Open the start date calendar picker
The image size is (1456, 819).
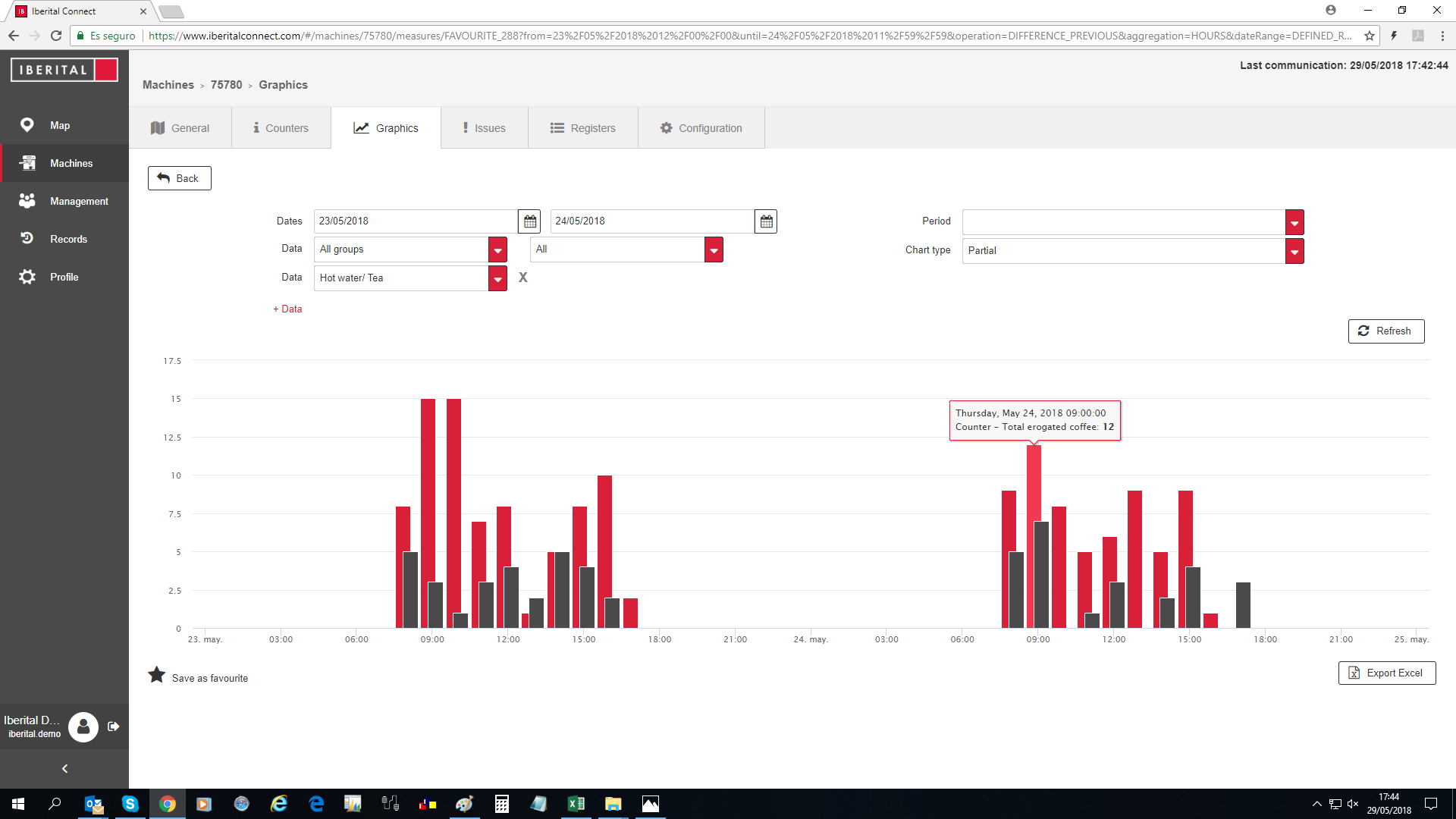(x=529, y=221)
